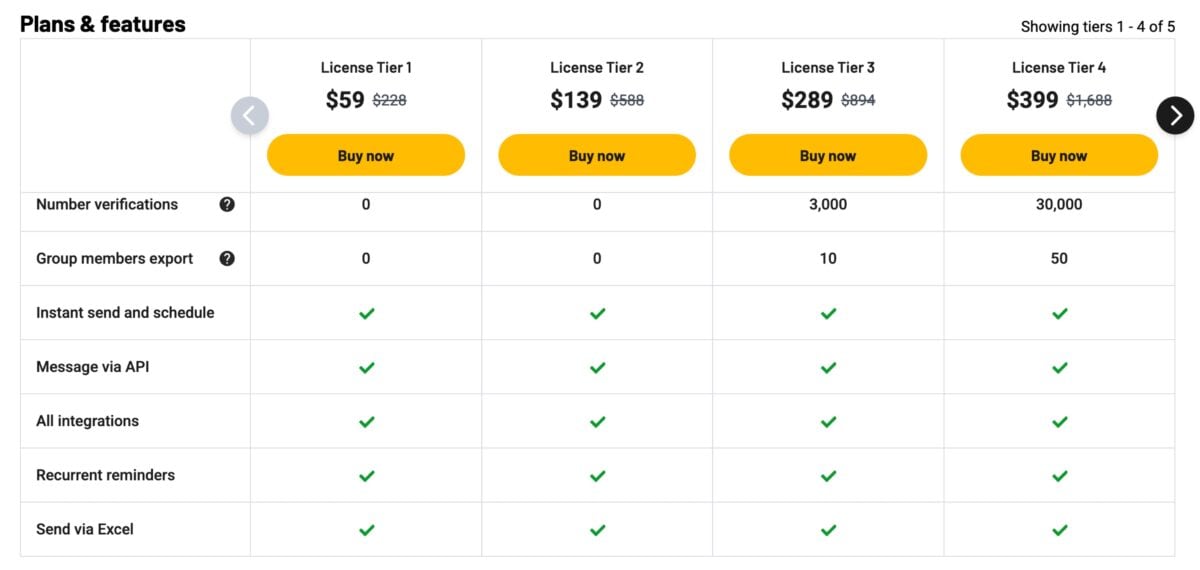Click the Send via Excel row label
1200x570 pixels.
85,529
